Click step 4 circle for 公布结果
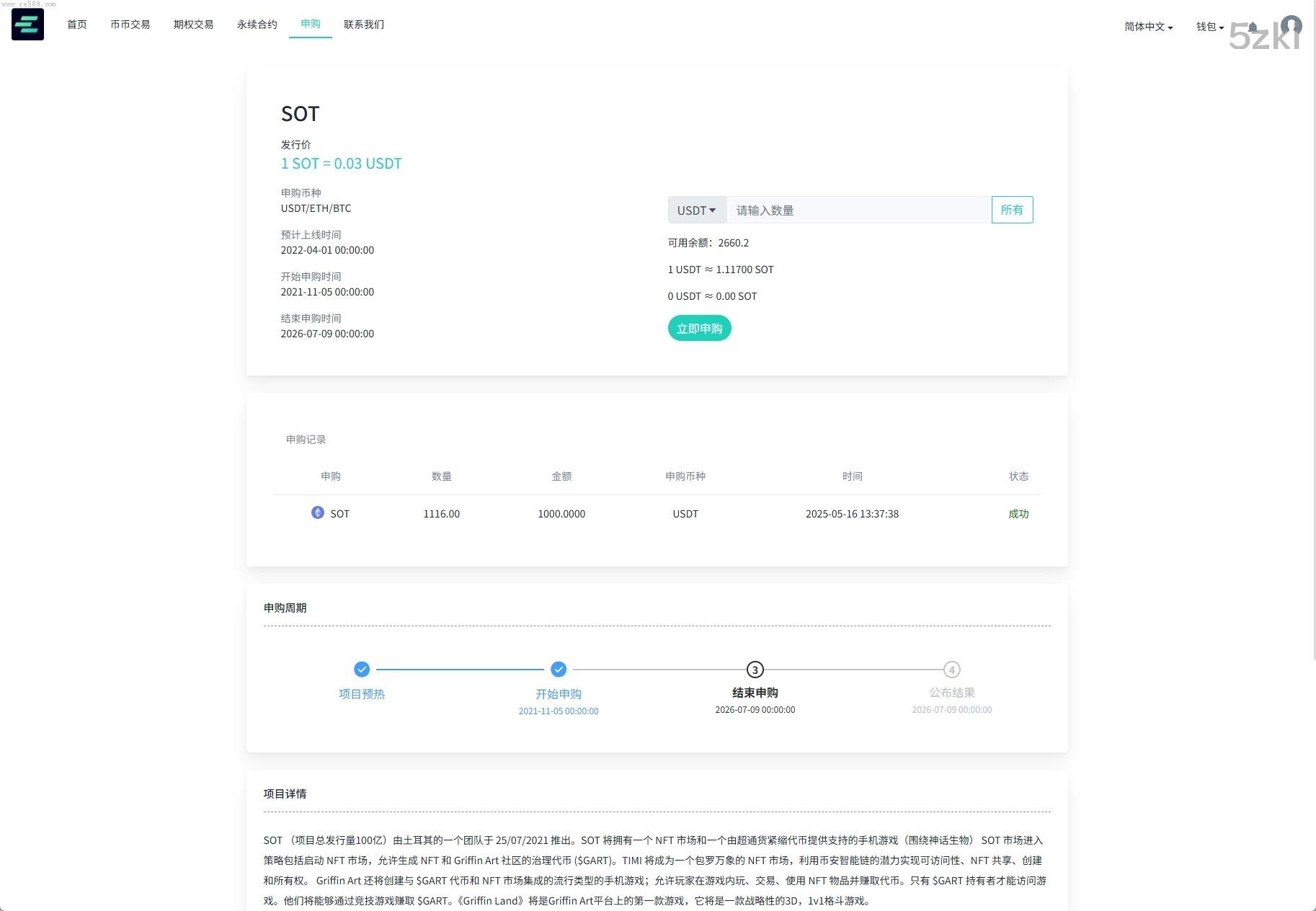 (x=951, y=670)
